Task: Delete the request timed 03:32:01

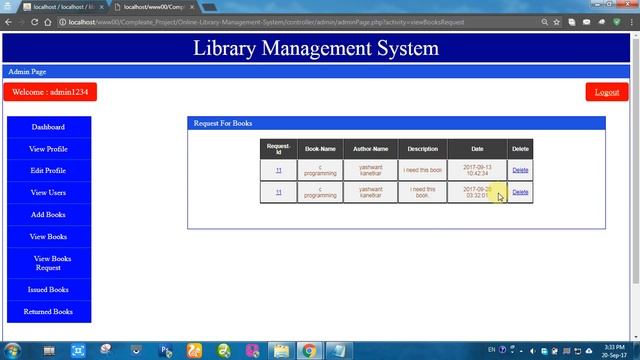Action: 520,192
